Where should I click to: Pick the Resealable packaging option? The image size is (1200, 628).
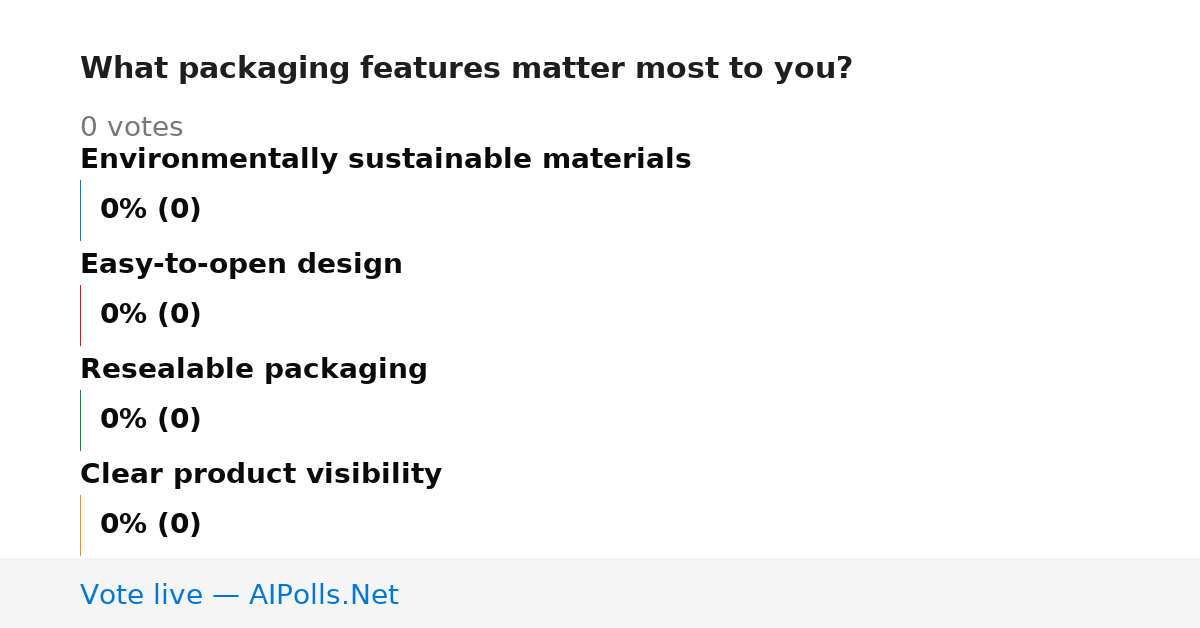[x=254, y=370]
